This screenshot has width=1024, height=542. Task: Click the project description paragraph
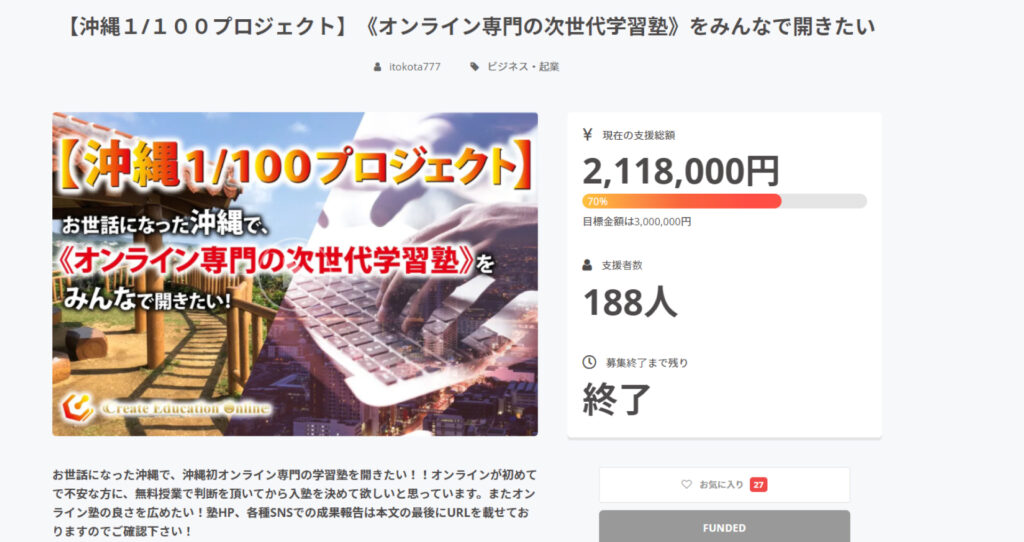pyautogui.click(x=295, y=503)
